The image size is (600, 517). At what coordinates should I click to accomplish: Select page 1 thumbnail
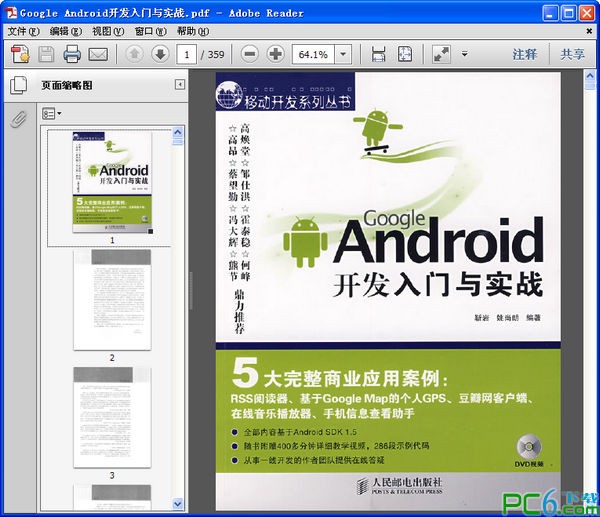(112, 183)
